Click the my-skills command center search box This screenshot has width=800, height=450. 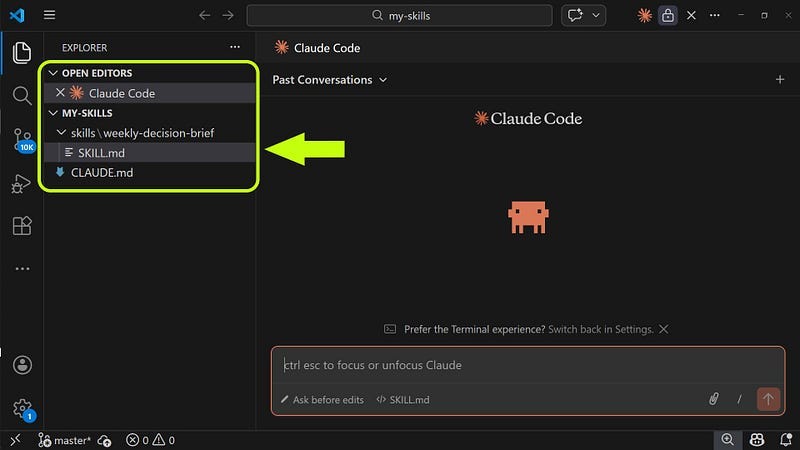(399, 15)
